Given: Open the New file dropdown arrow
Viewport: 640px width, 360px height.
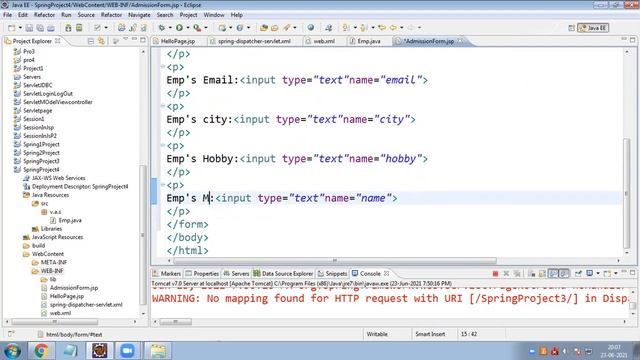Looking at the screenshot, I should [20, 28].
